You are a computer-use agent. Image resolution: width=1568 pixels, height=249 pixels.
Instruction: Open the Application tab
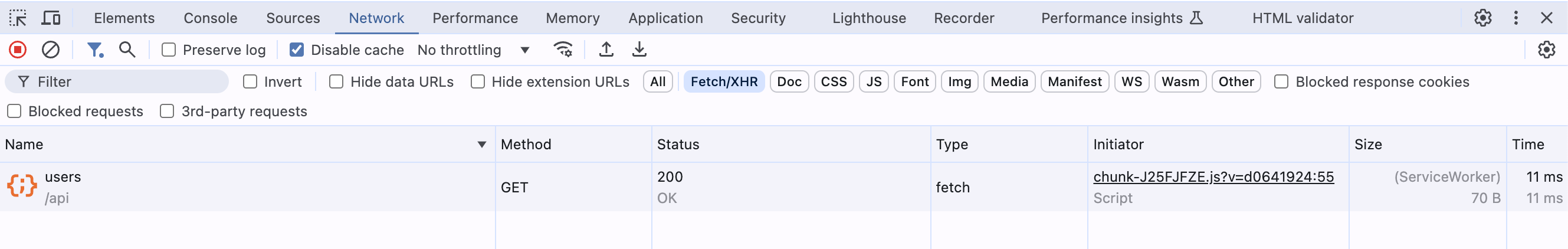(665, 18)
